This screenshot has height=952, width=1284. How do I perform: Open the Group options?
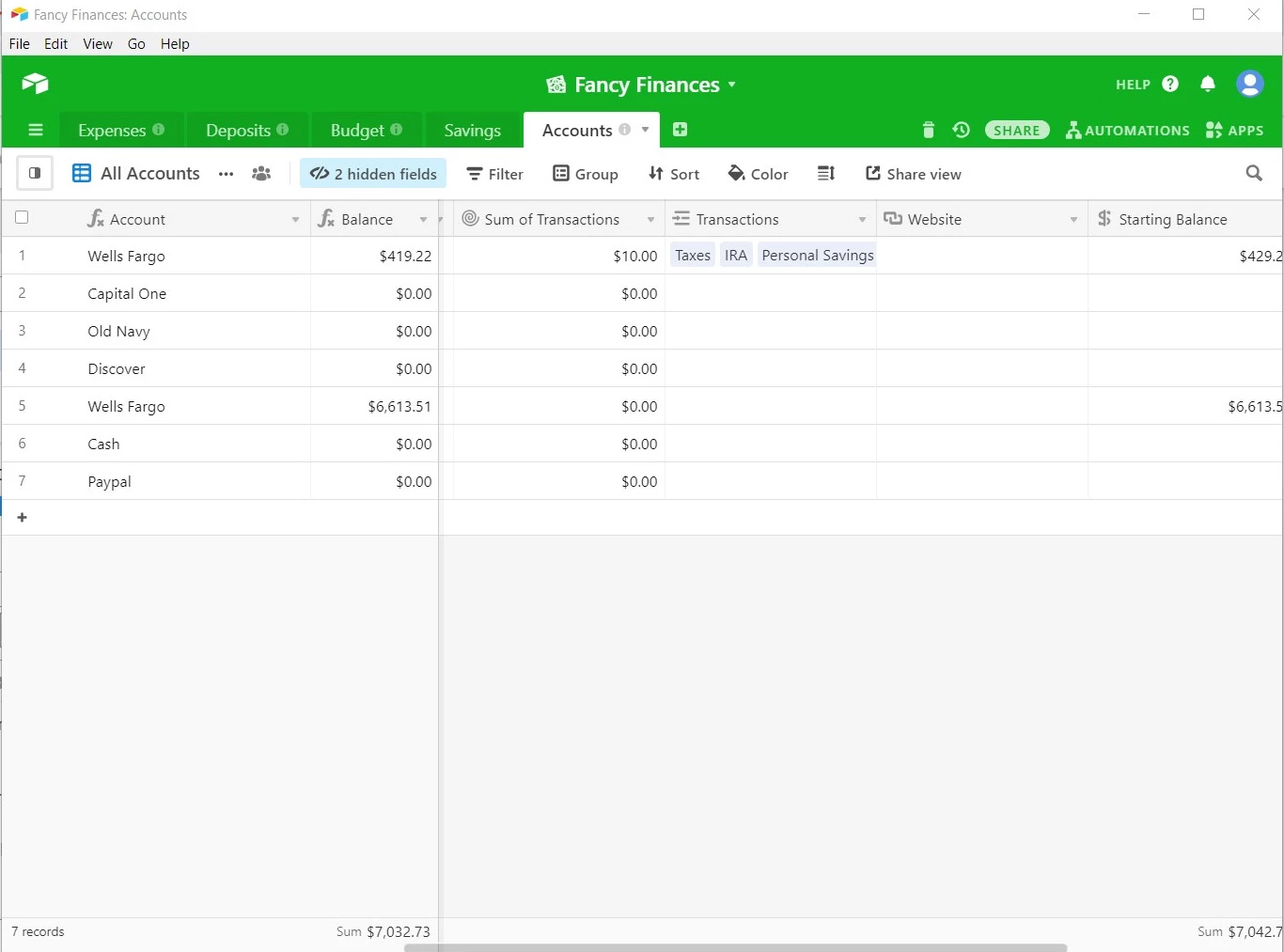click(x=586, y=174)
